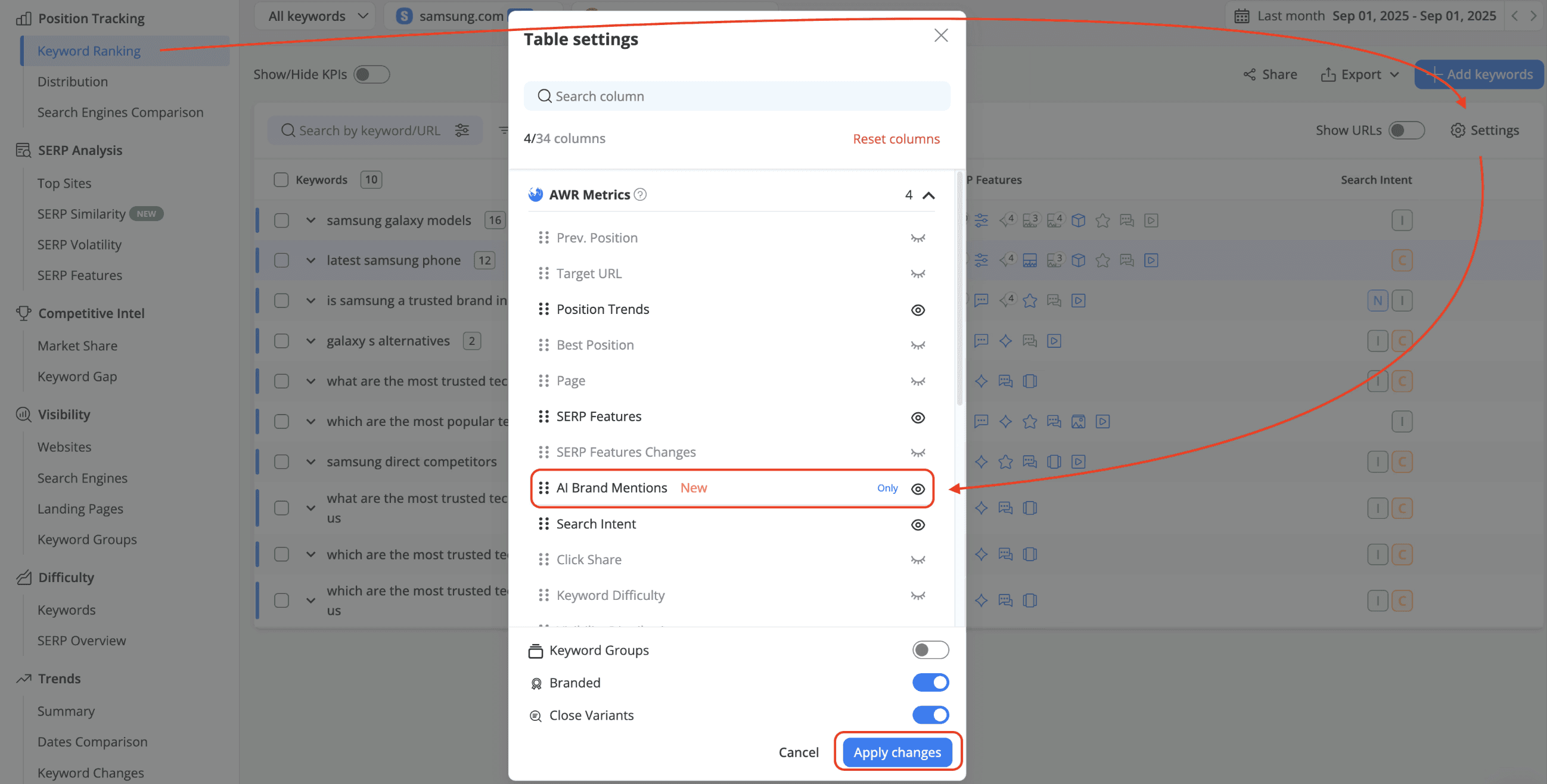Open the All keywords dropdown
The image size is (1547, 784).
coord(316,16)
